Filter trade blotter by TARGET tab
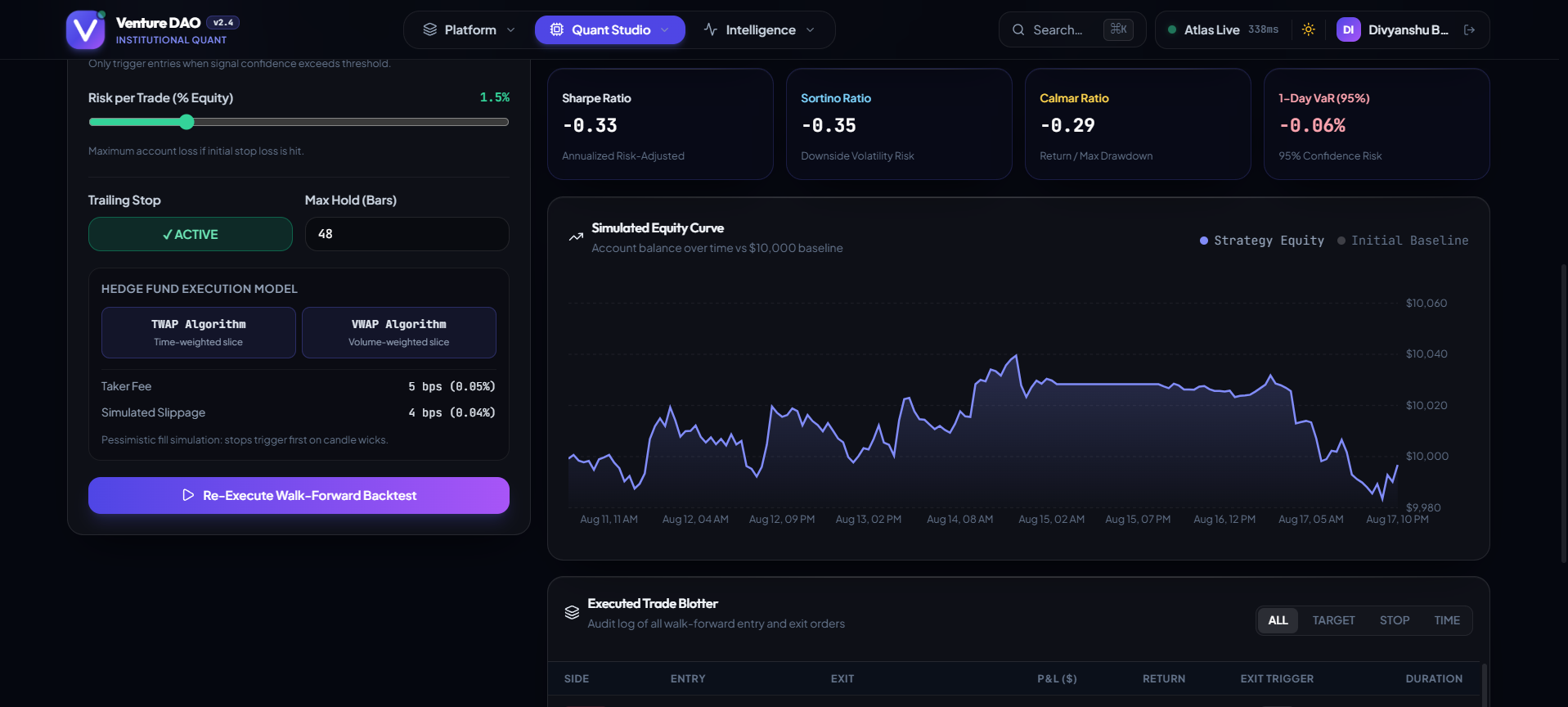Image resolution: width=1568 pixels, height=707 pixels. 1334,620
